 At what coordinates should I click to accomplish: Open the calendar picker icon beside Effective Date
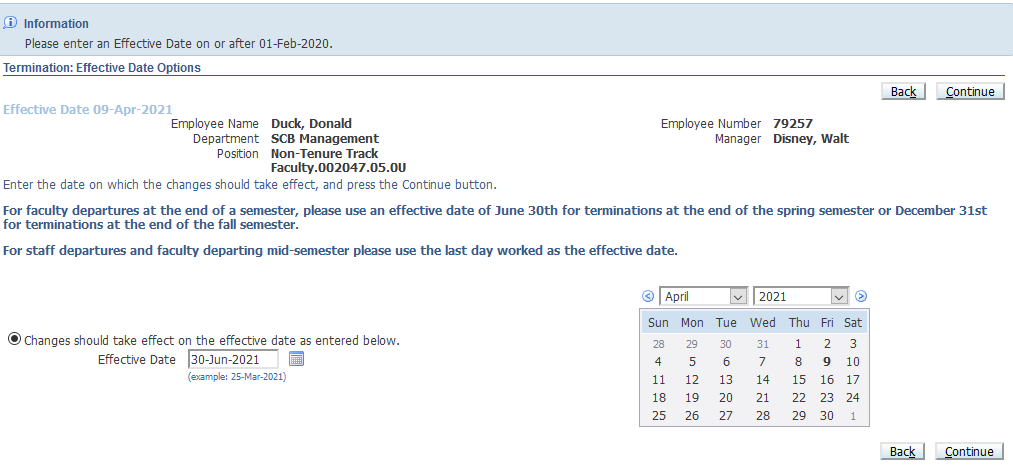click(296, 359)
